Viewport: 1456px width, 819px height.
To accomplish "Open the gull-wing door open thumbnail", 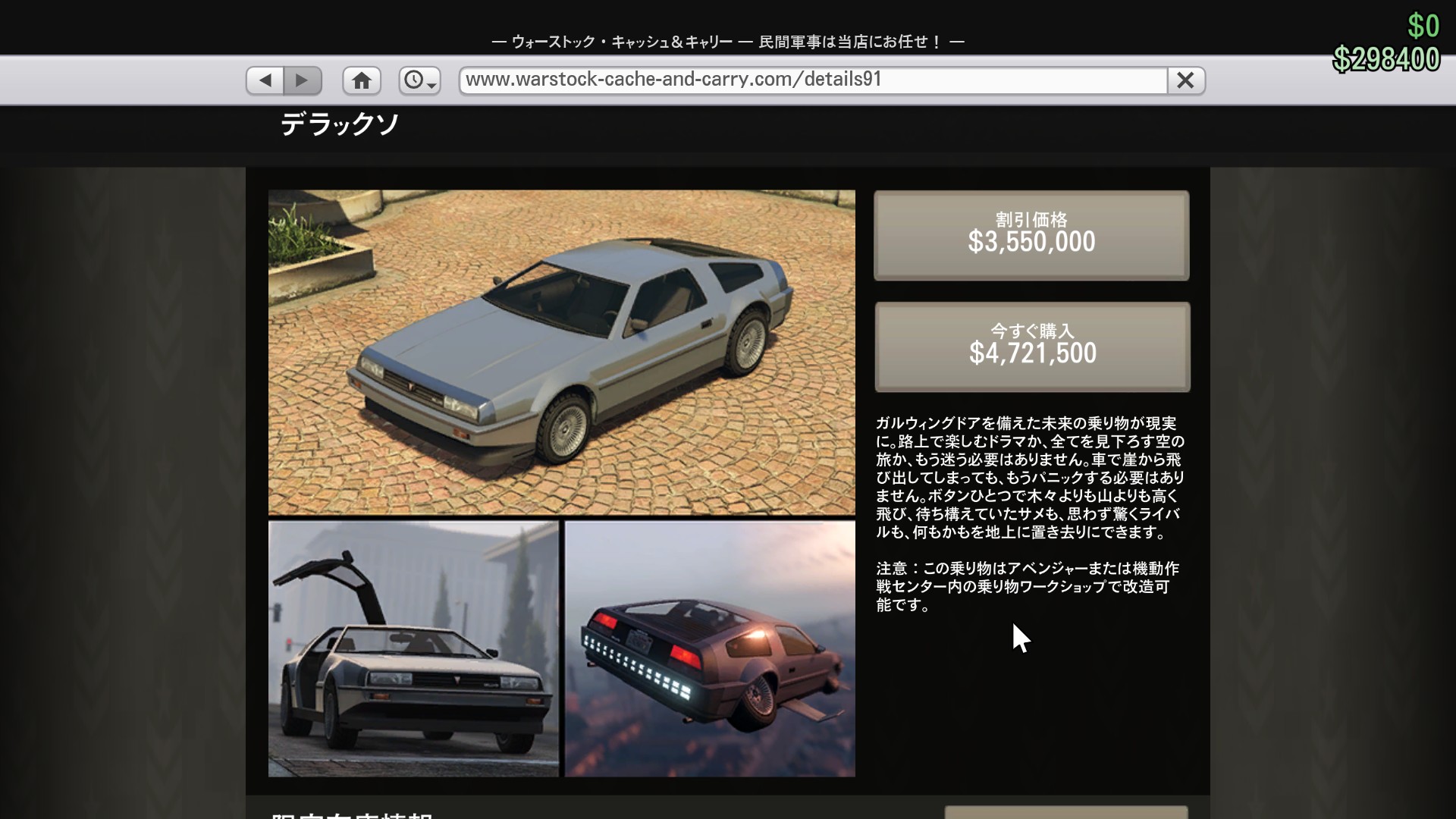I will (x=413, y=648).
